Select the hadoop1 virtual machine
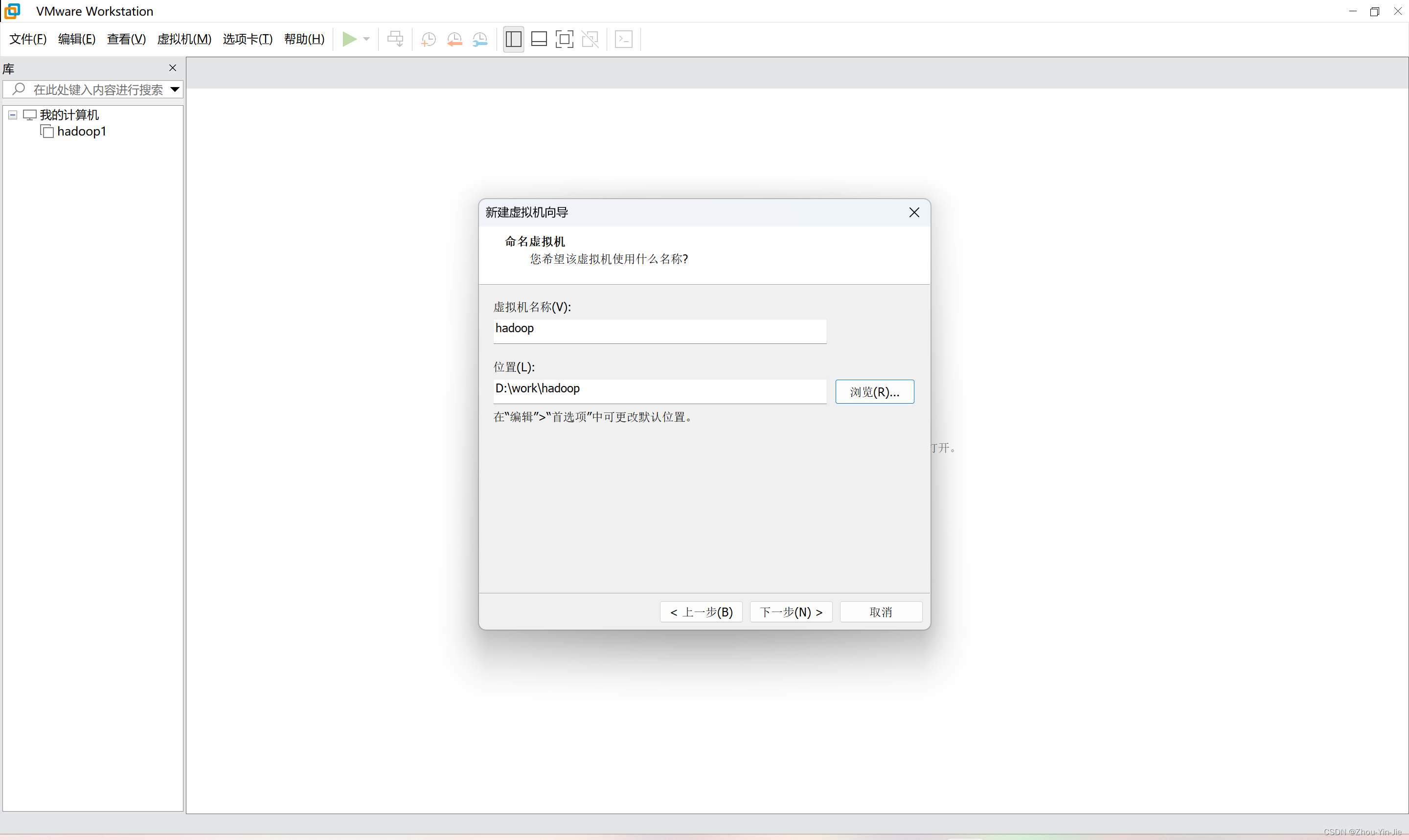The width and height of the screenshot is (1409, 840). tap(81, 131)
